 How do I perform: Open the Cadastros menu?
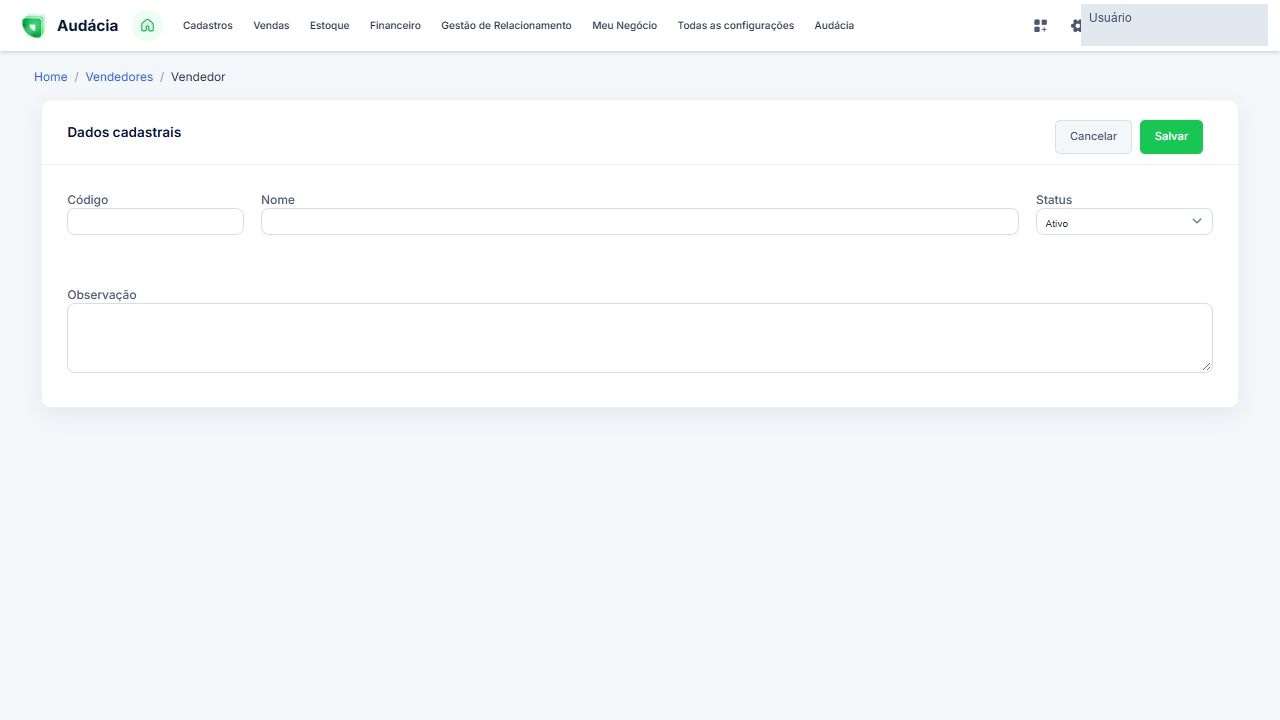[x=208, y=26]
